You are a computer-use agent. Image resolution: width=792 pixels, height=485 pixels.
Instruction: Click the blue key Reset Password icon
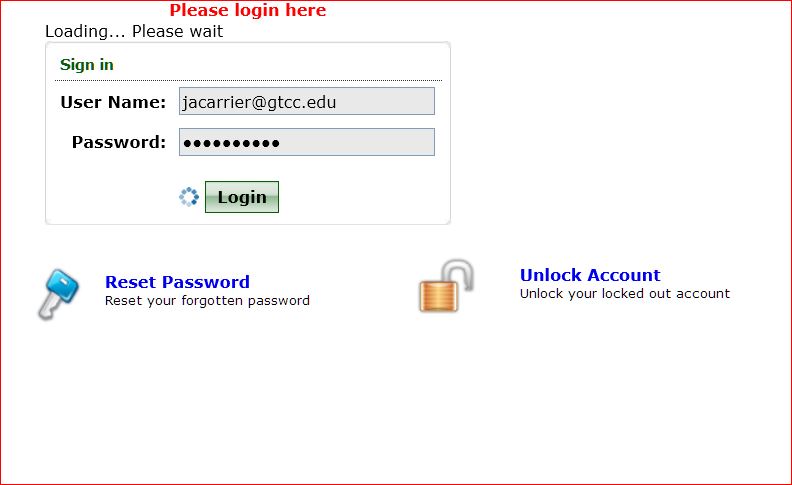tap(59, 294)
